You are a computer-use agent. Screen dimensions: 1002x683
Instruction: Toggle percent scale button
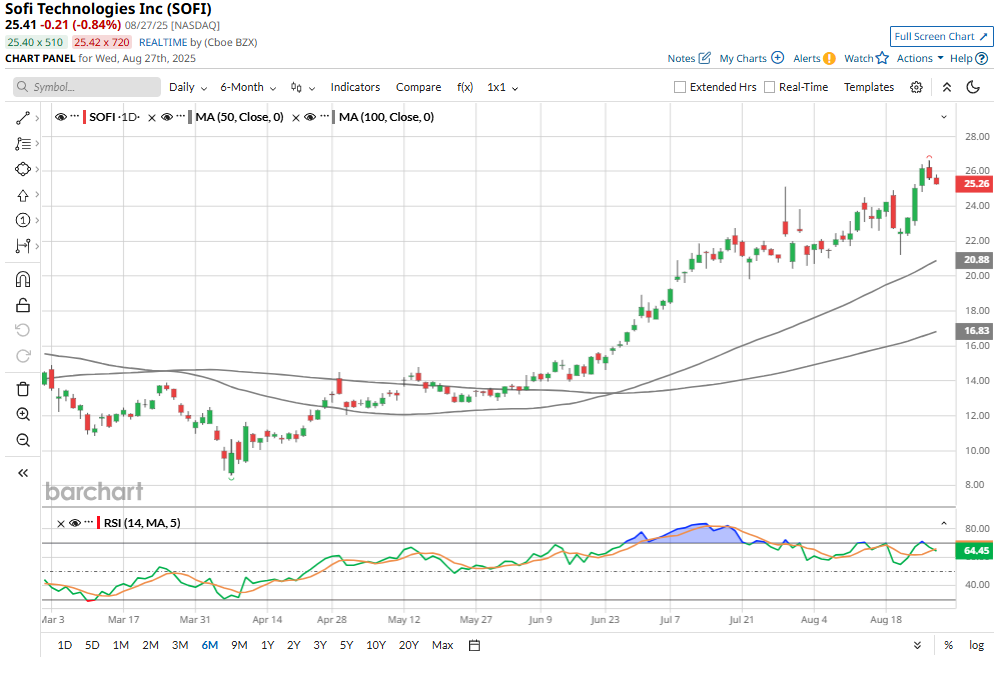[x=948, y=645]
